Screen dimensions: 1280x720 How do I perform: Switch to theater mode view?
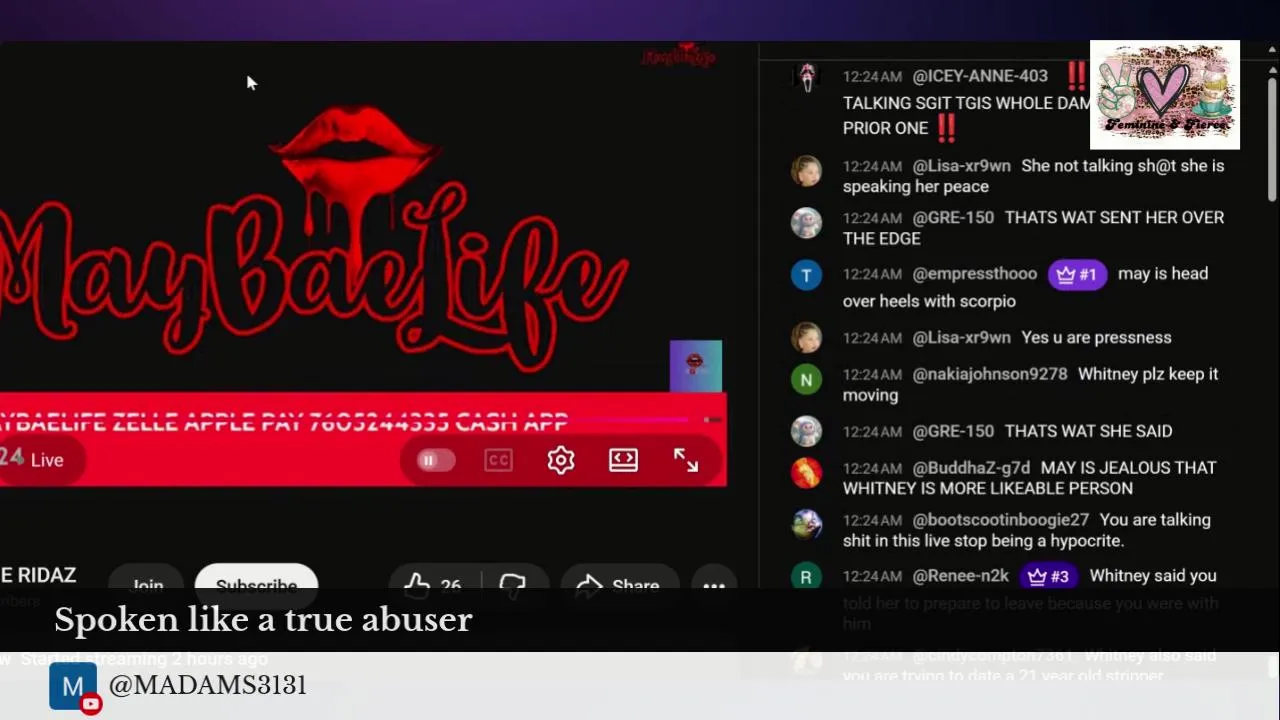click(623, 460)
